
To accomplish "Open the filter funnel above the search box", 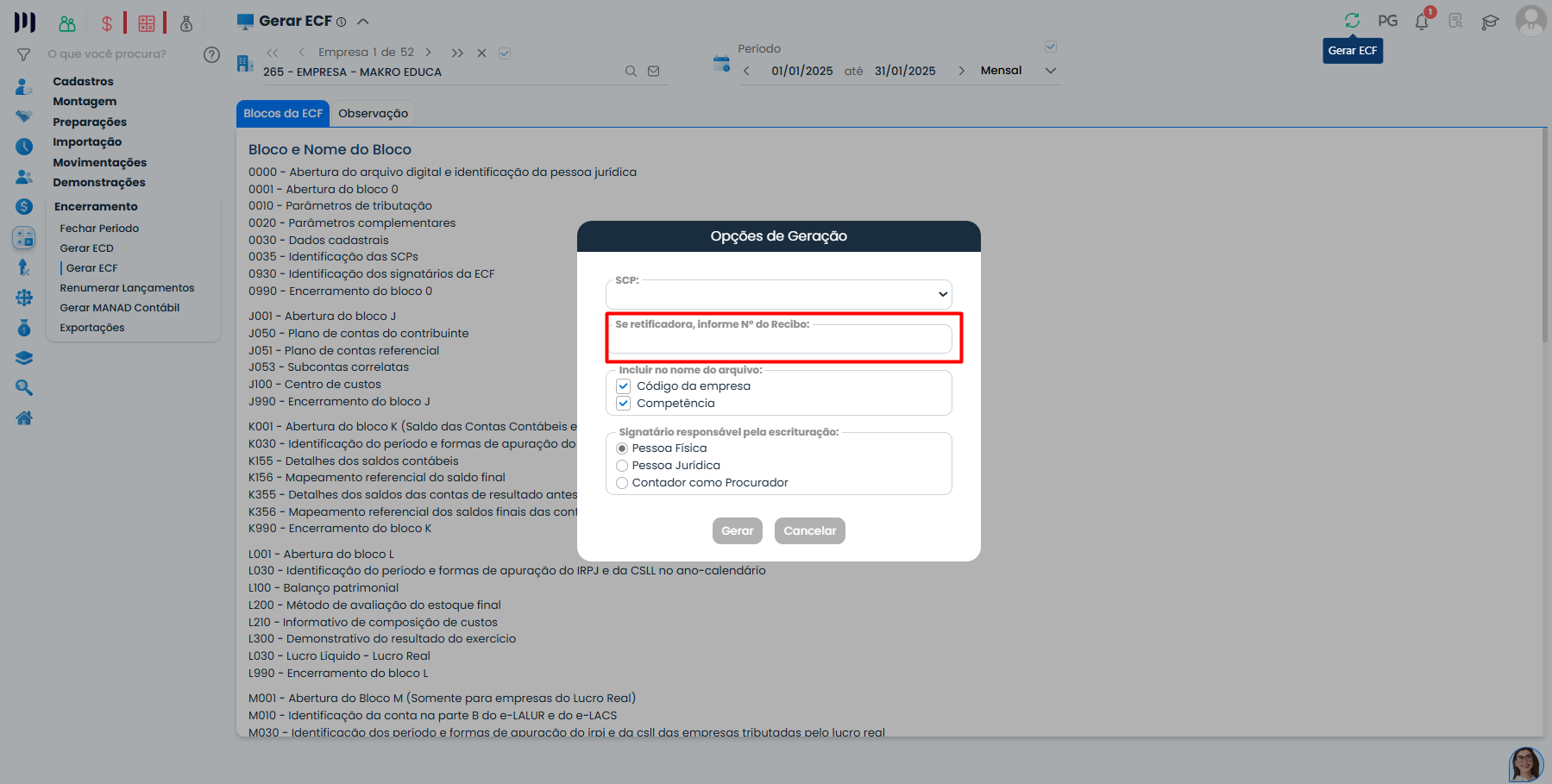I will pyautogui.click(x=22, y=53).
